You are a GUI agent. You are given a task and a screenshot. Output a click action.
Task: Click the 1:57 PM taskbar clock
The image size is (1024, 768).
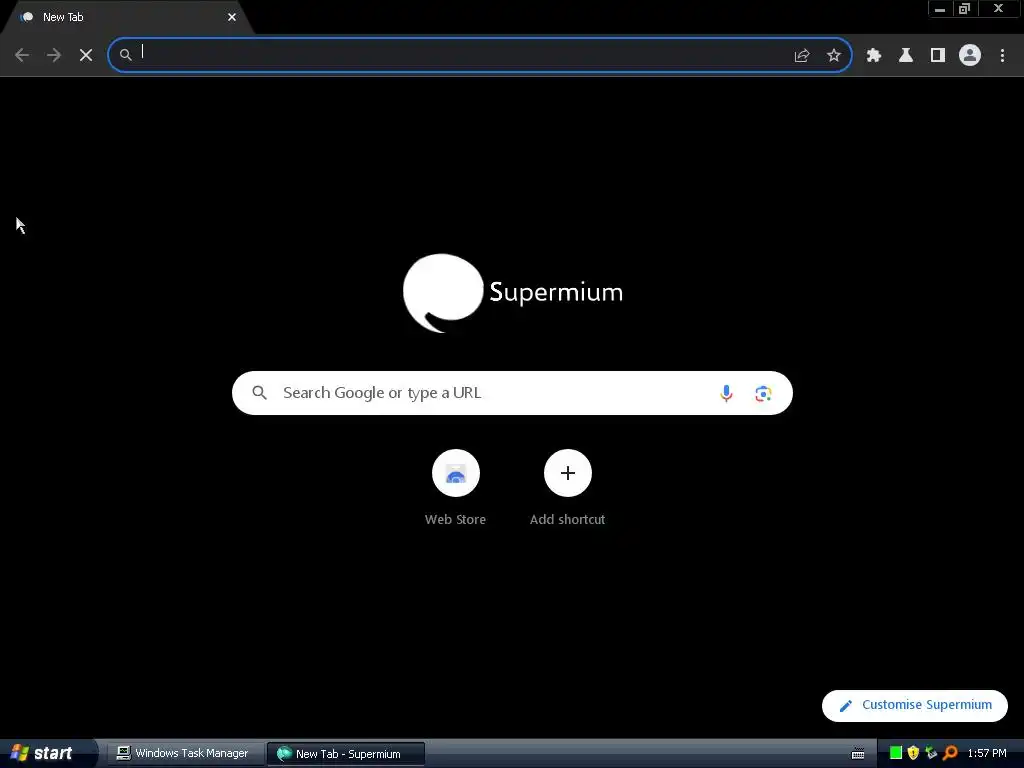[x=987, y=753]
